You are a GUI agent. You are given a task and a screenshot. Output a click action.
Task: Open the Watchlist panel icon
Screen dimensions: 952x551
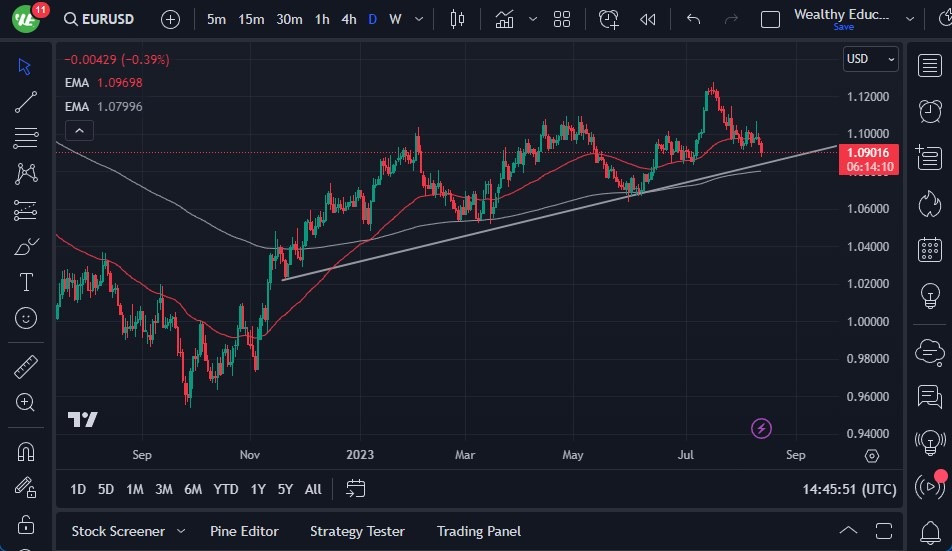pos(930,64)
